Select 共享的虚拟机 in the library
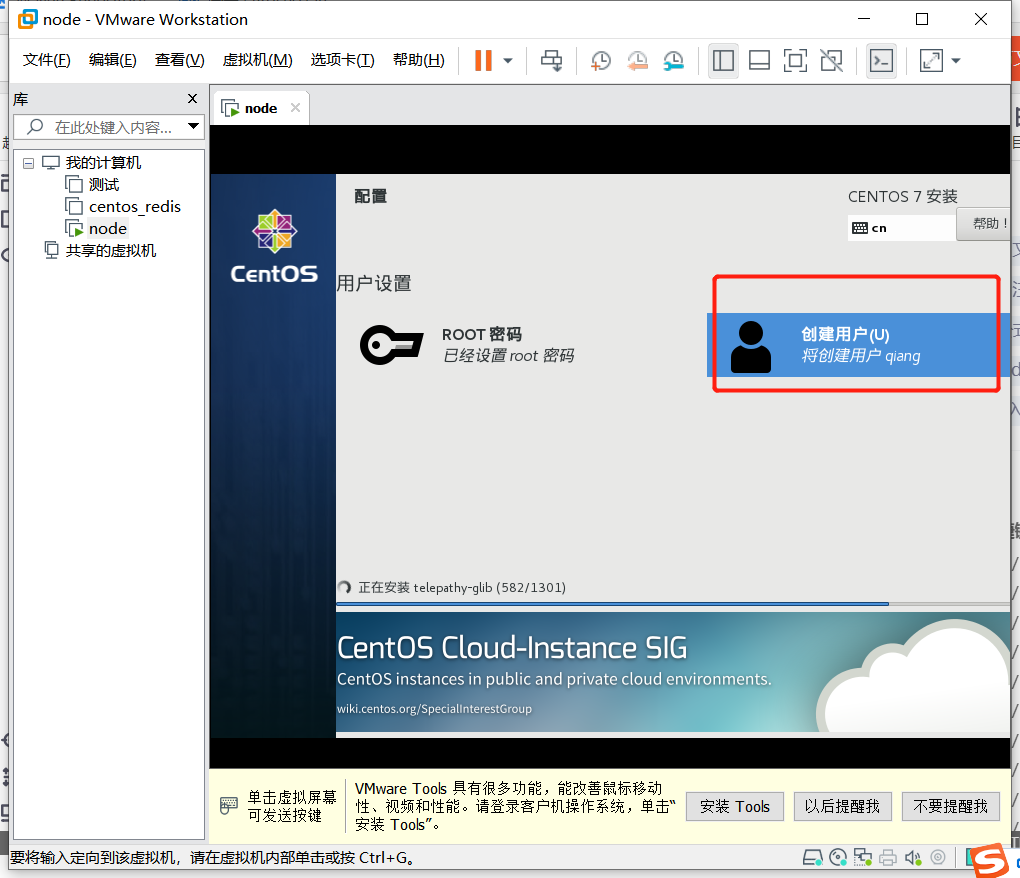Image resolution: width=1020 pixels, height=878 pixels. 111,251
